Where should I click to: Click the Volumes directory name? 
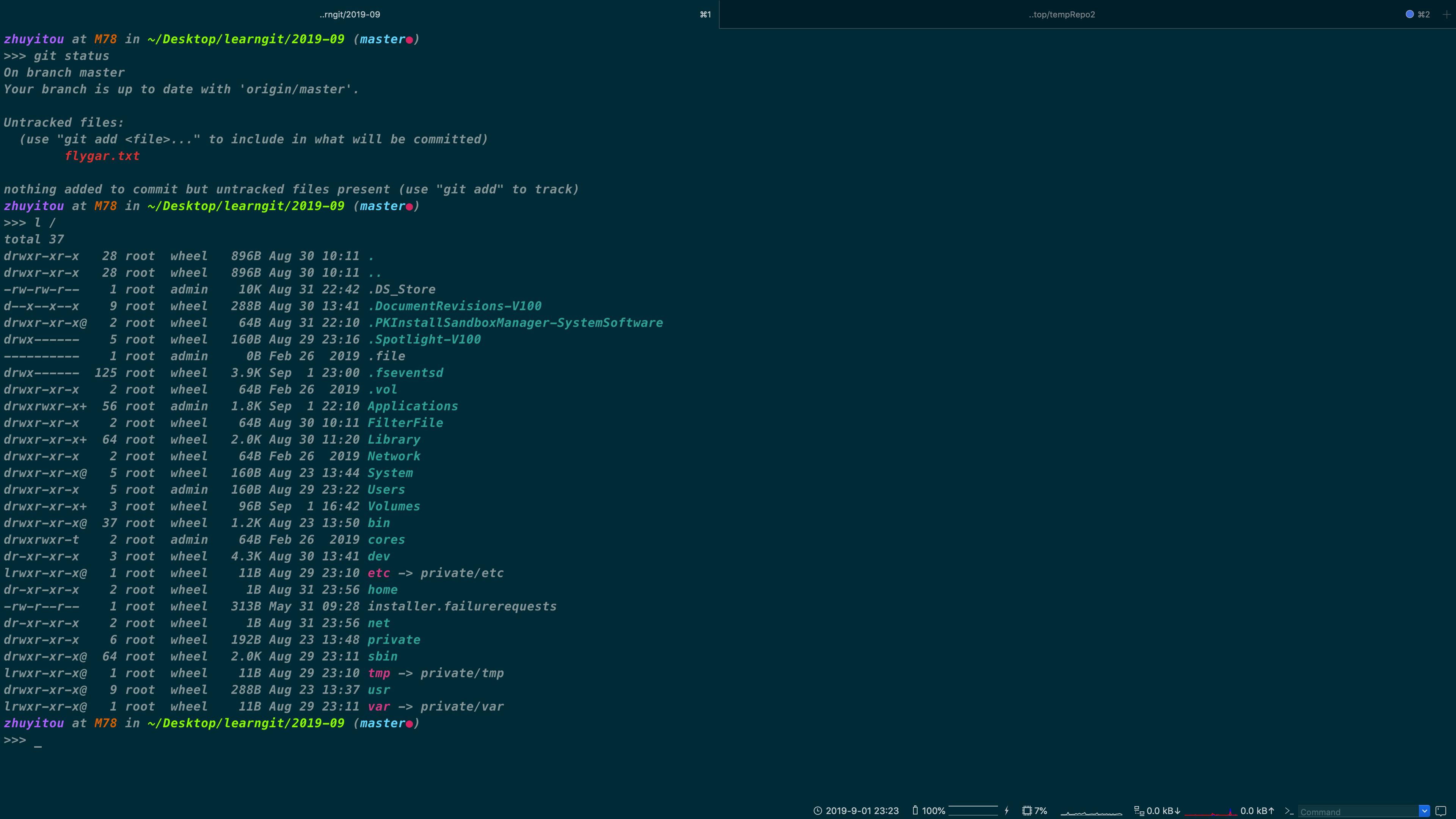pyautogui.click(x=394, y=507)
